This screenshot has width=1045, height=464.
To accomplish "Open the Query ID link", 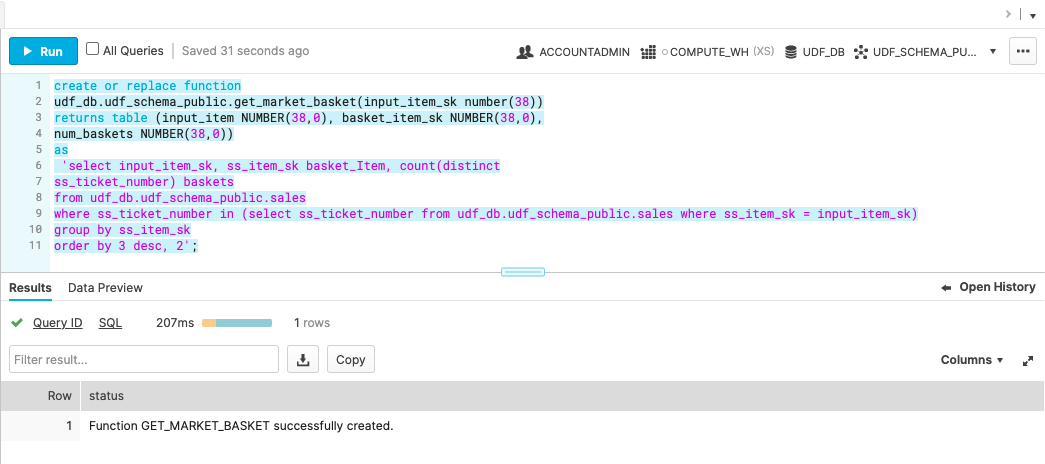I will [x=57, y=323].
